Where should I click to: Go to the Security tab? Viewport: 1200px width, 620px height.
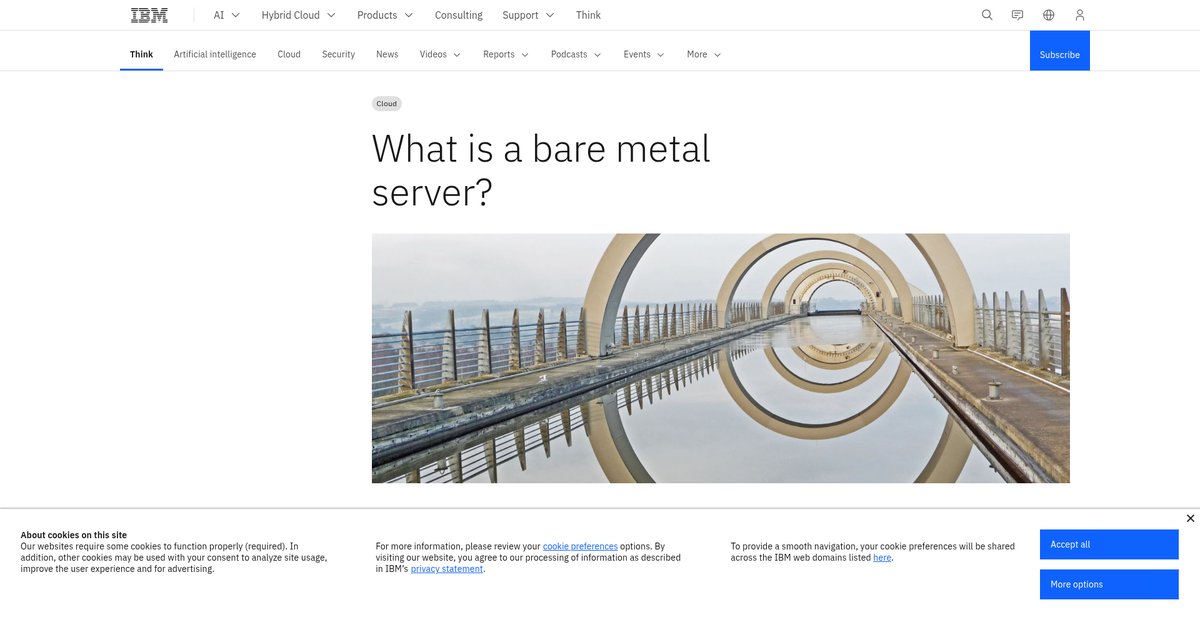point(338,54)
